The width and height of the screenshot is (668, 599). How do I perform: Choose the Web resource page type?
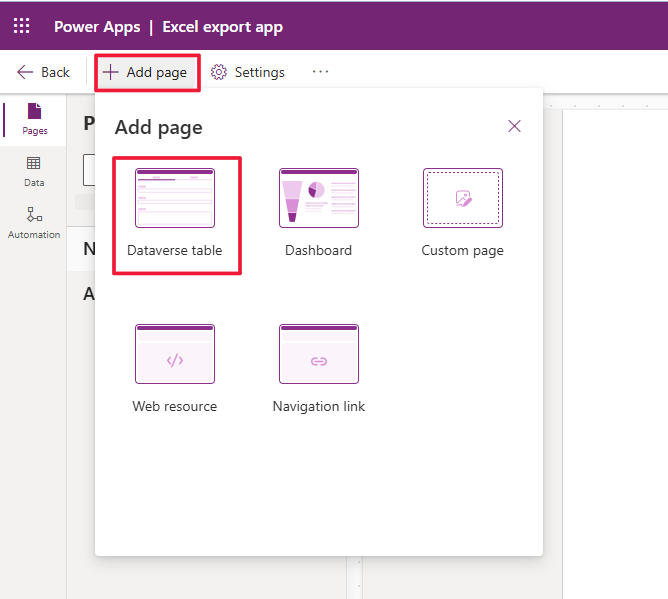175,369
